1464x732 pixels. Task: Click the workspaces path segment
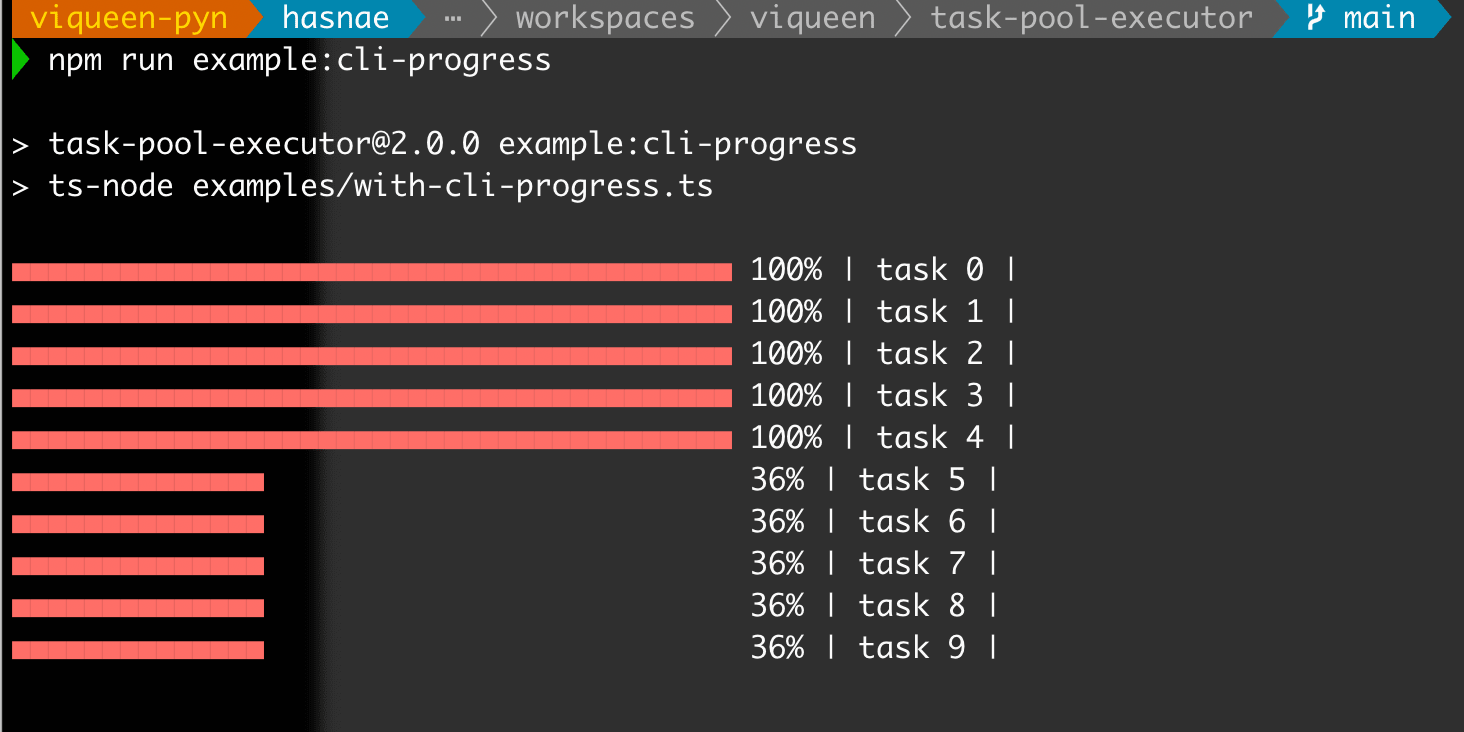(x=605, y=18)
